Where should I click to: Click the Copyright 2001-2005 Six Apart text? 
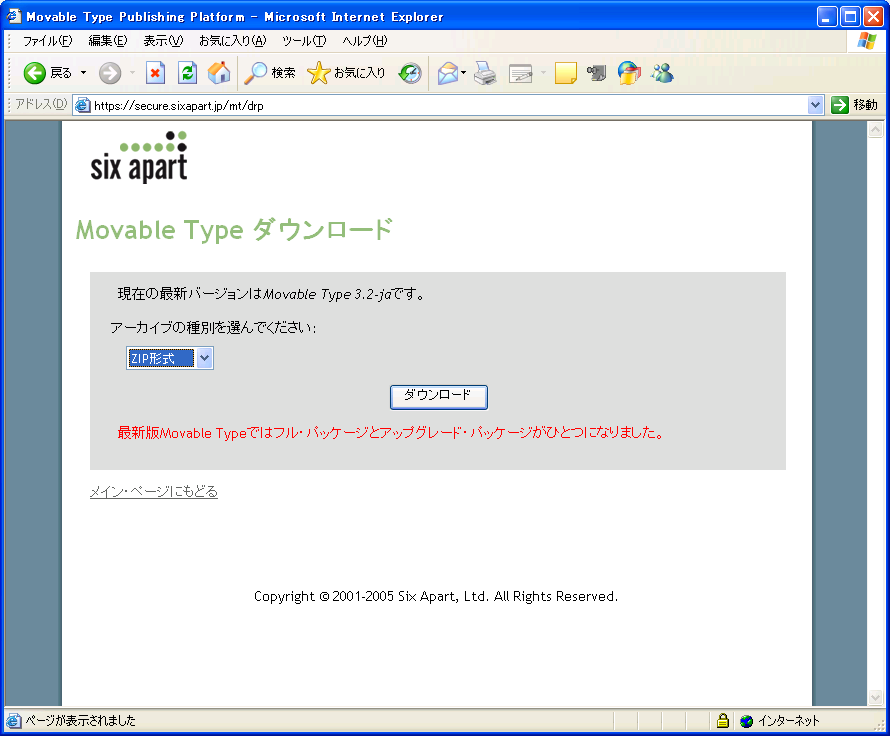tap(436, 596)
